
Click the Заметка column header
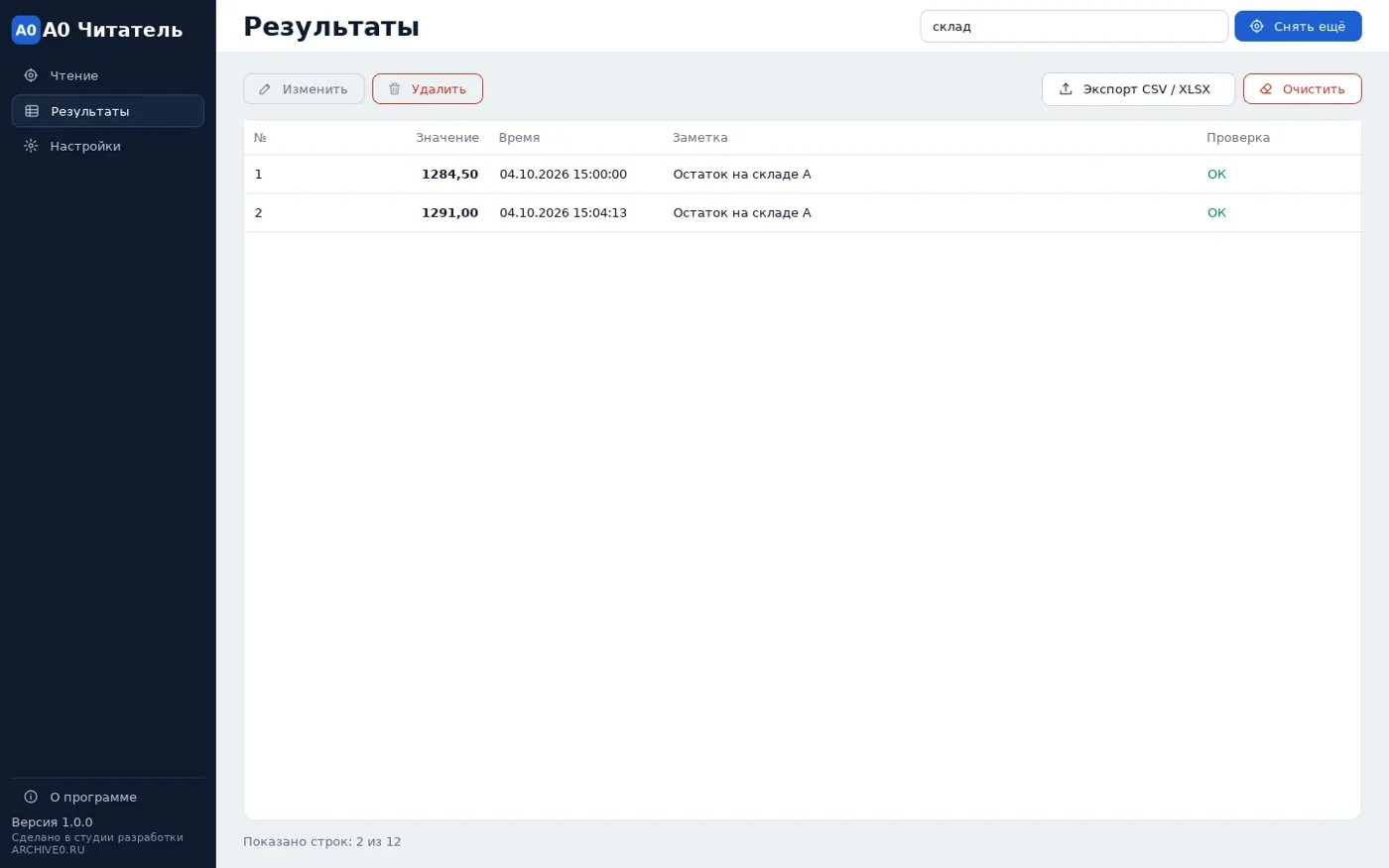[x=699, y=138]
